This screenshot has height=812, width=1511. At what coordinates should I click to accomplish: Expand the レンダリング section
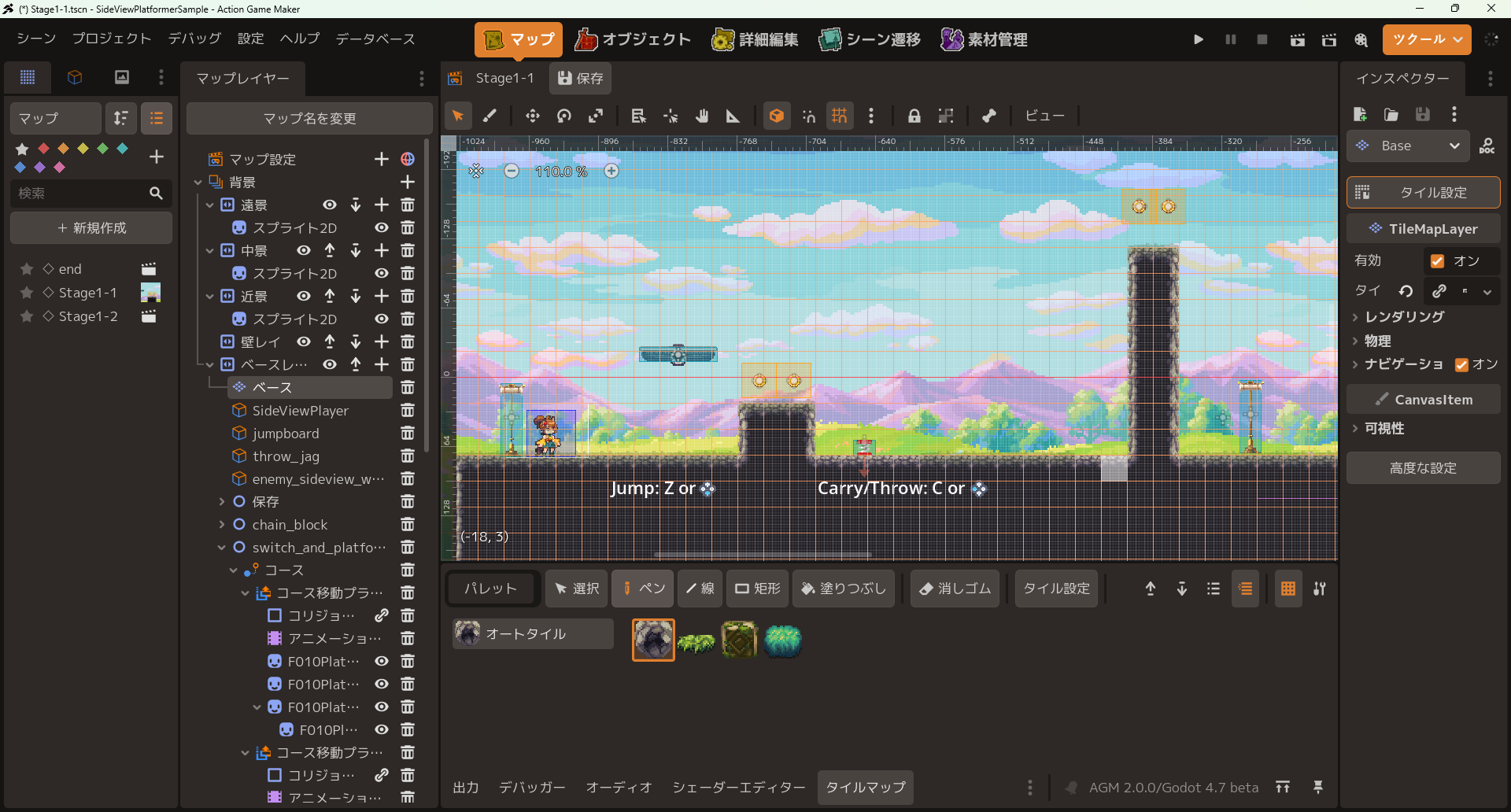(1404, 317)
